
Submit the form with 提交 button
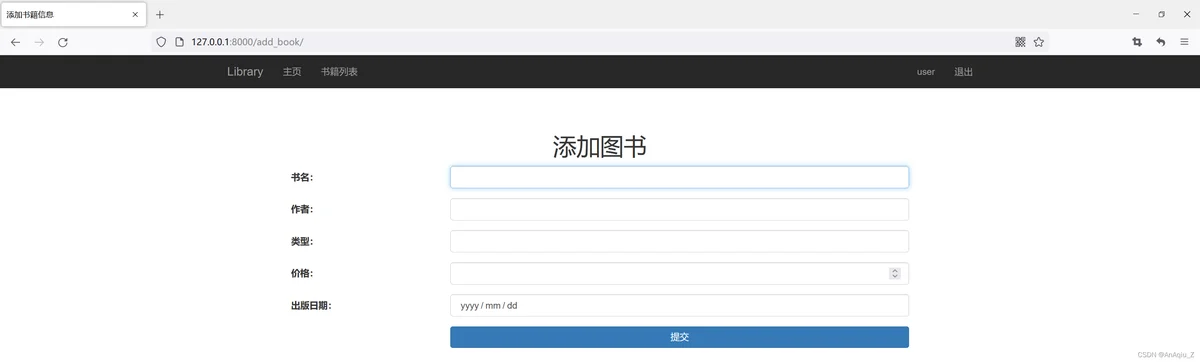[x=679, y=337]
